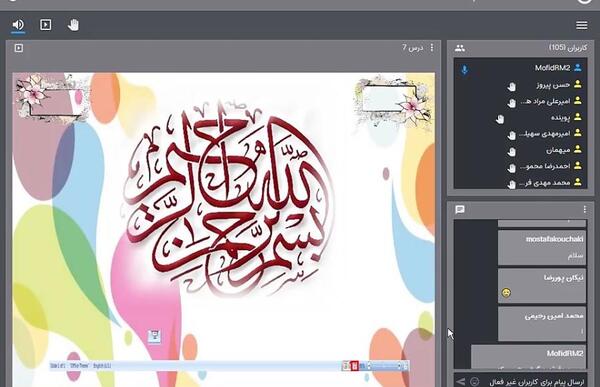Click raised hand icon of امیرمهدی سهیل
This screenshot has width=600, height=387.
coord(512,136)
